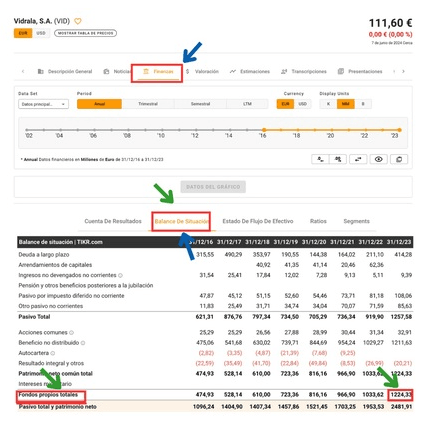This screenshot has height=435, width=432.
Task: Click info icon beside Acciones comunes
Action: 71,332
